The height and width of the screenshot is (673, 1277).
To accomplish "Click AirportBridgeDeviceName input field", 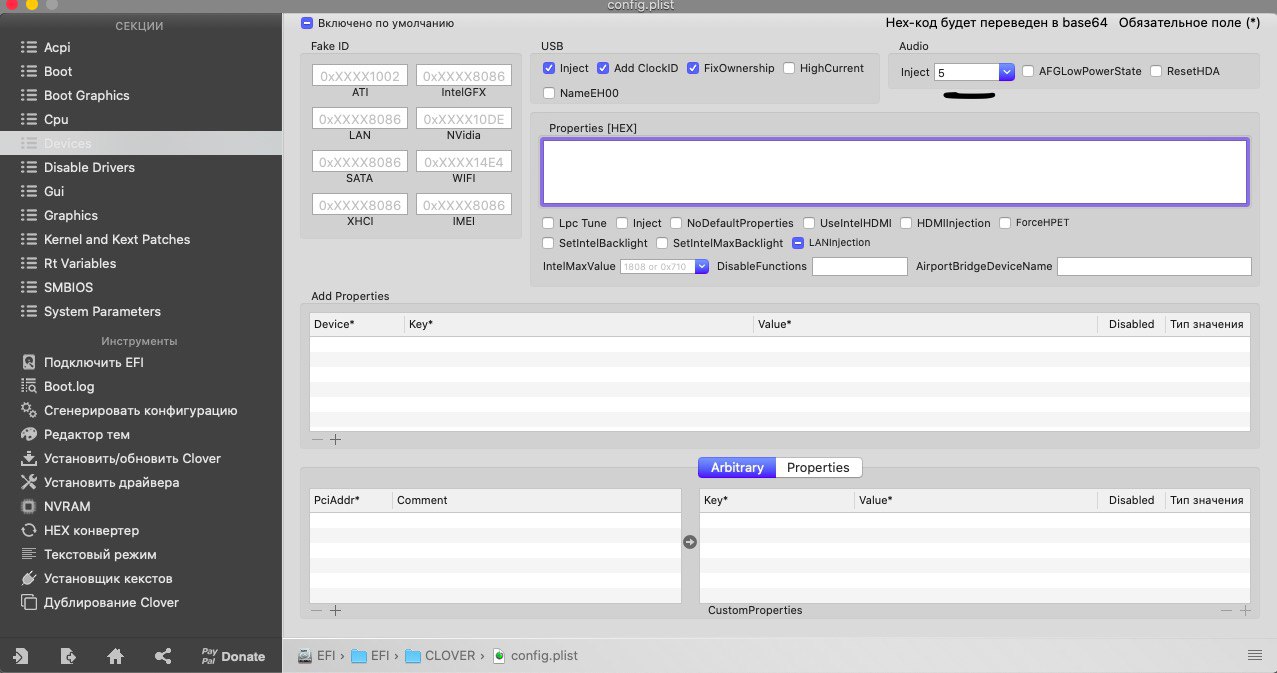I will coord(1154,266).
